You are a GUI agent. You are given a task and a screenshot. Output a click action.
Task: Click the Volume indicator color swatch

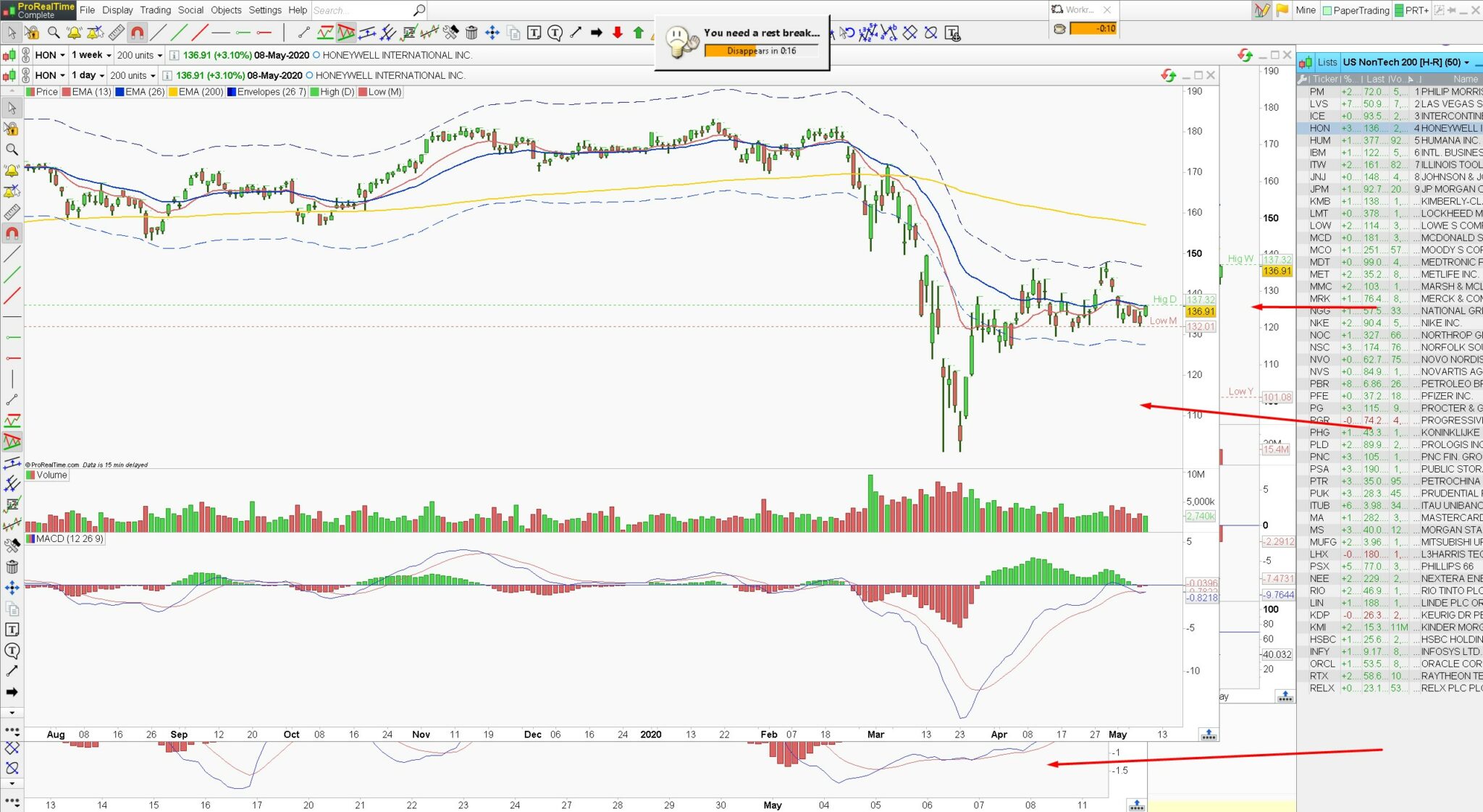click(x=30, y=475)
